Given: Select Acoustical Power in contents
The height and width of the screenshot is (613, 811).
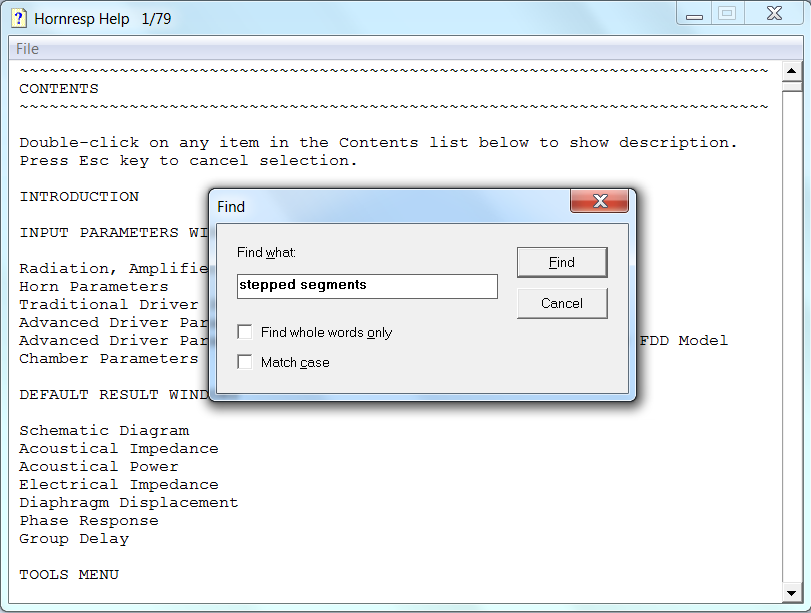Looking at the screenshot, I should coord(99,467).
